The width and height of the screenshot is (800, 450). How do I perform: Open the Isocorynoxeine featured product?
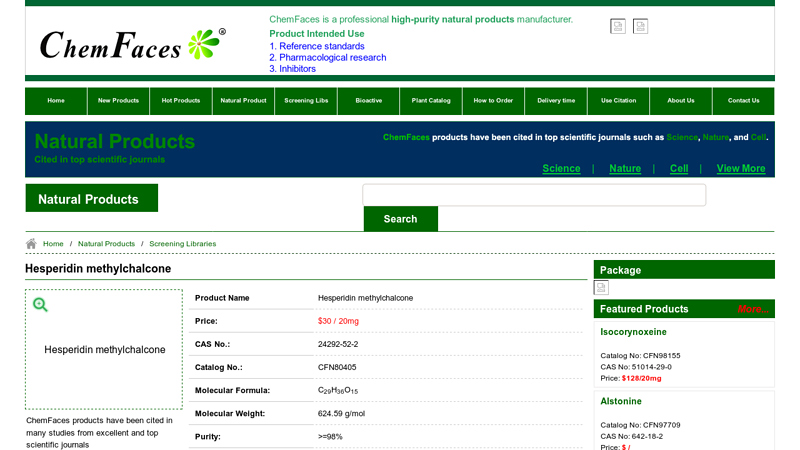(633, 332)
